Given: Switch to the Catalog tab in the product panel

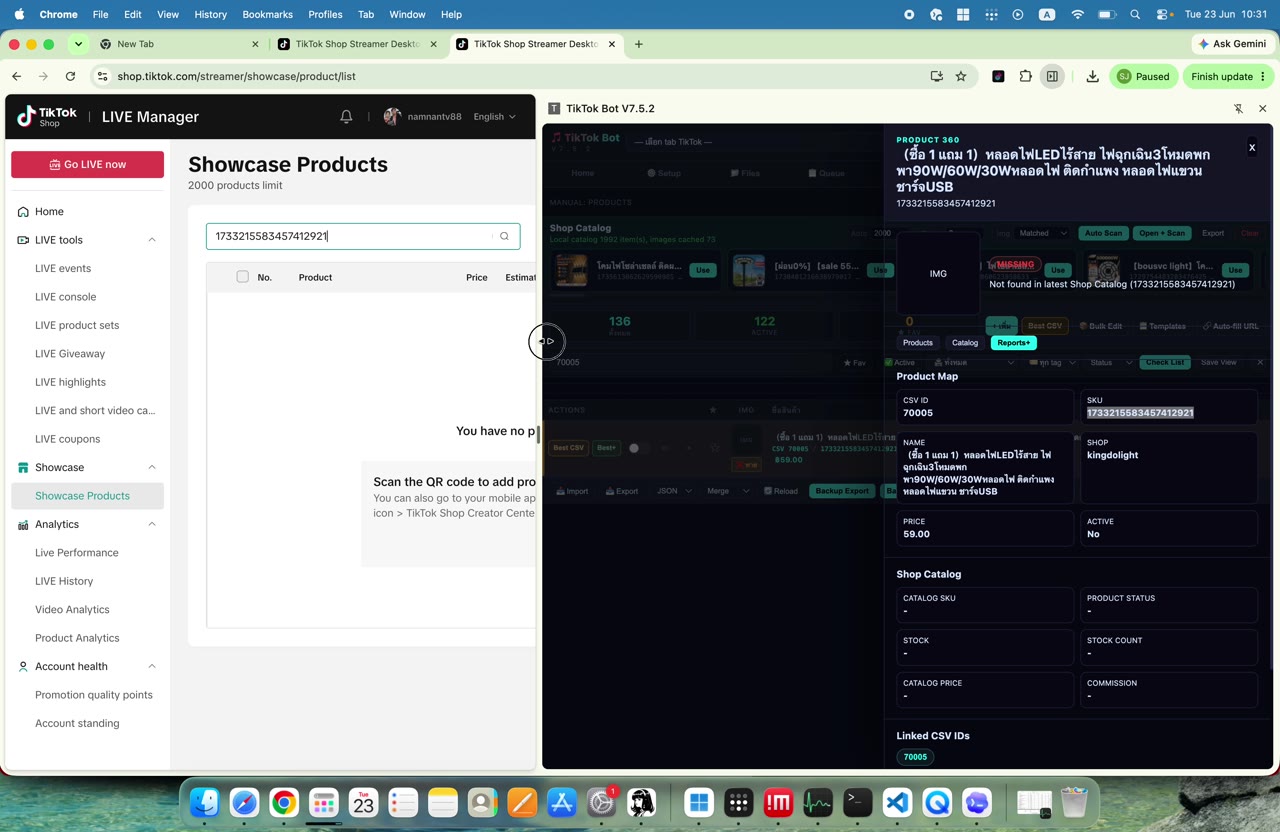Looking at the screenshot, I should click(x=965, y=343).
